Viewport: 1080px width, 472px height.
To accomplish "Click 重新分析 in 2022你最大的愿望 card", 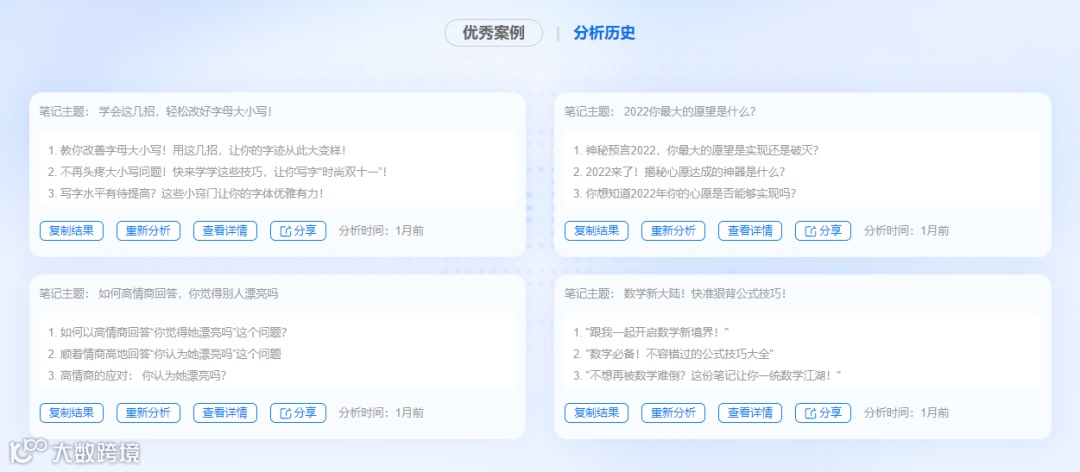I will click(x=673, y=231).
